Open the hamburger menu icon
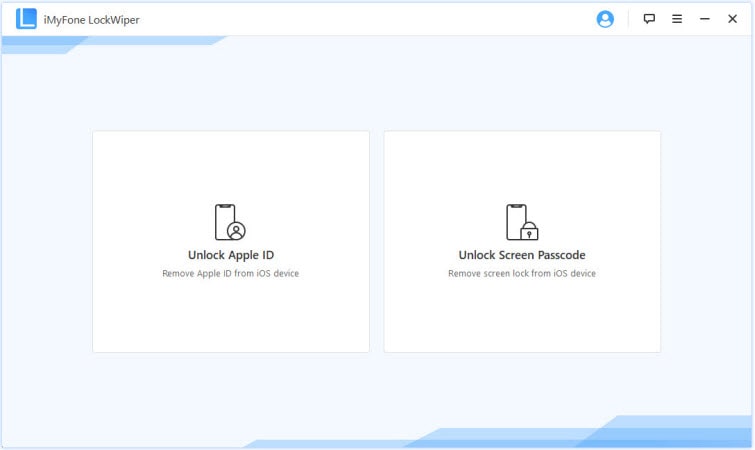The width and height of the screenshot is (755, 450). (677, 19)
